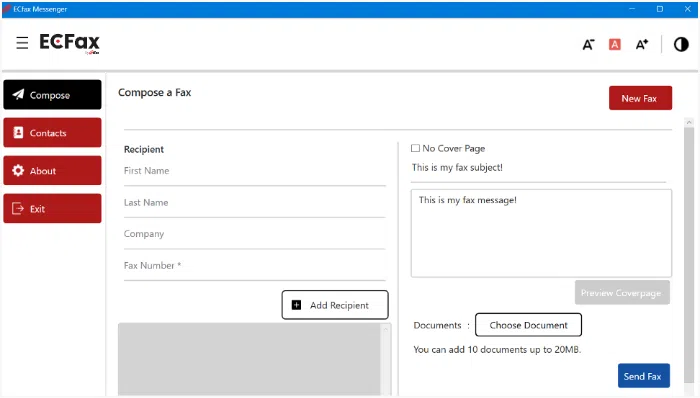Click 'You can add 10 documents' text
The image size is (700, 398).
point(497,349)
